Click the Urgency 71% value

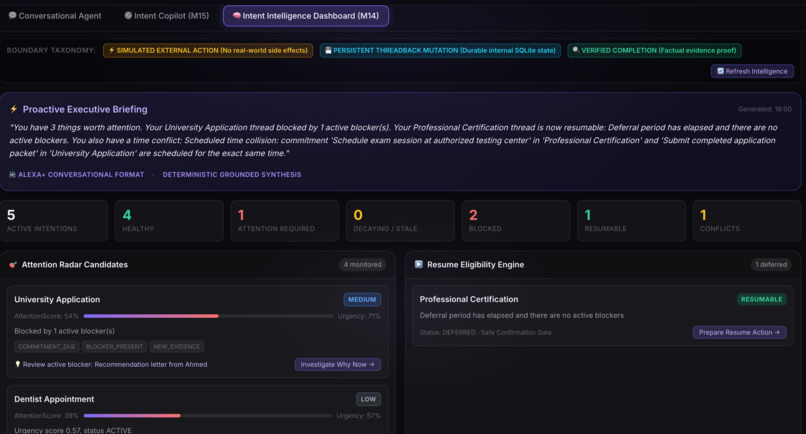tap(359, 316)
